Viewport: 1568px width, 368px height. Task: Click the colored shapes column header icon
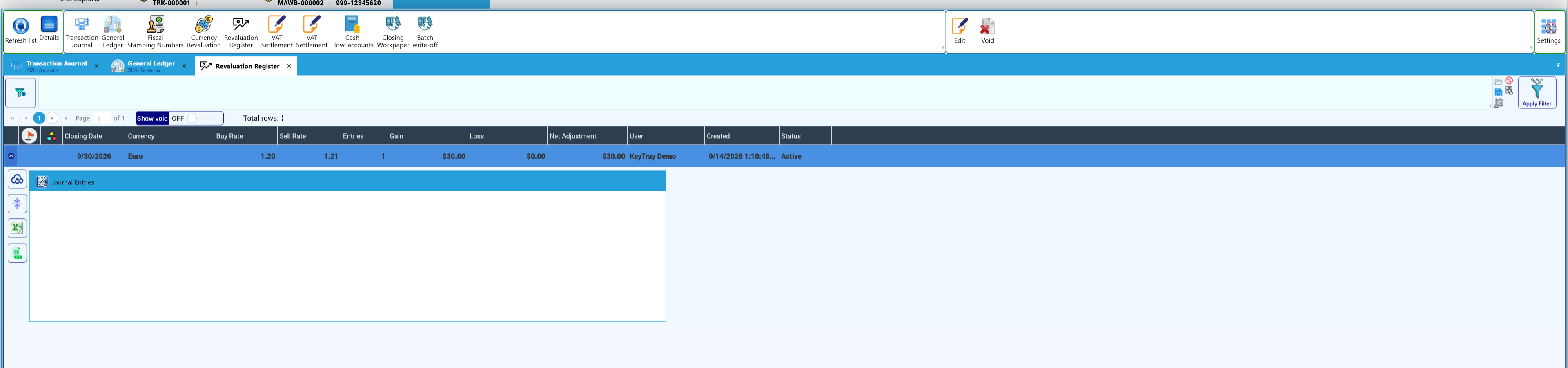(51, 136)
